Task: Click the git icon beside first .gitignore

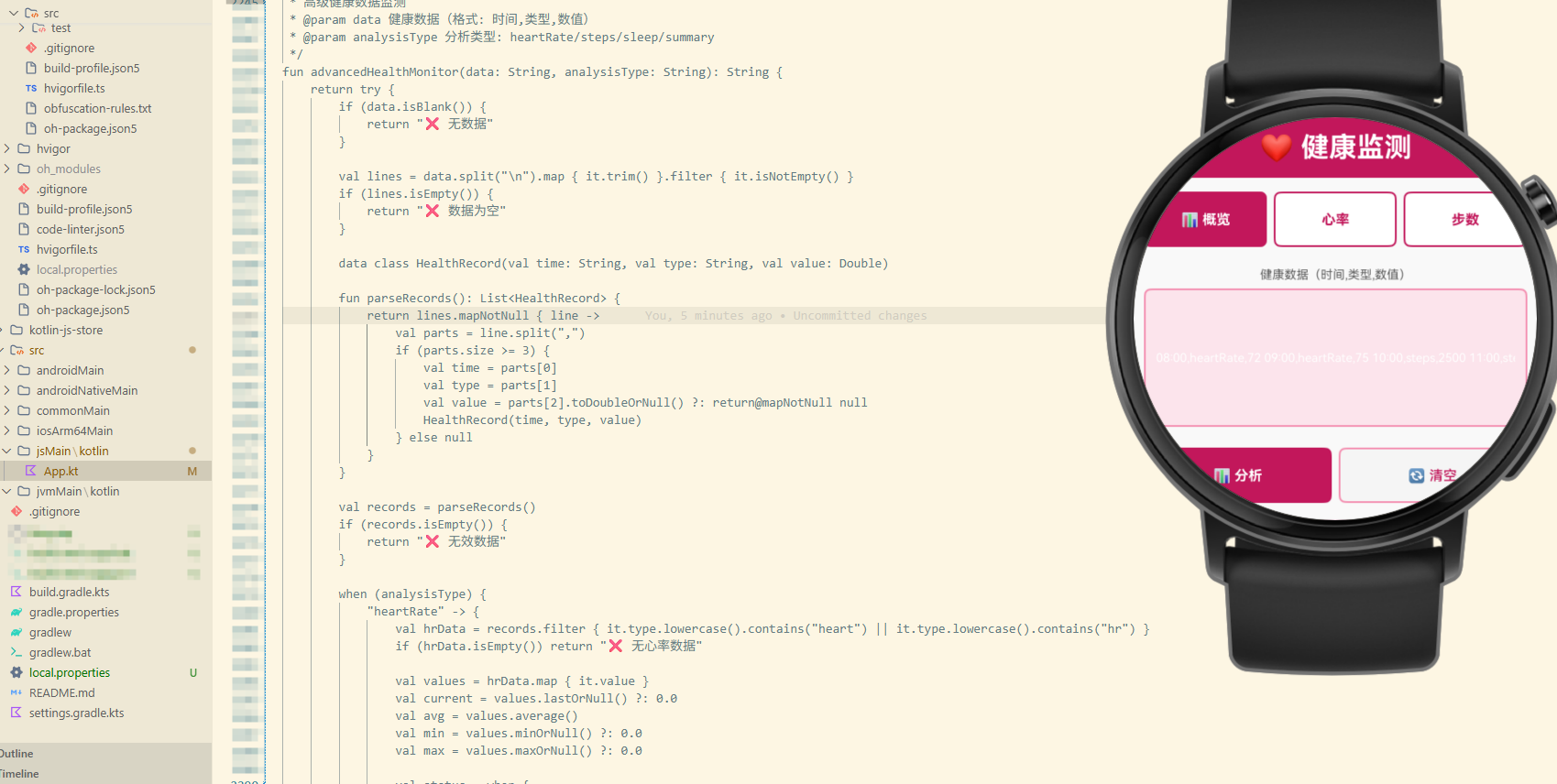Action: [x=31, y=49]
